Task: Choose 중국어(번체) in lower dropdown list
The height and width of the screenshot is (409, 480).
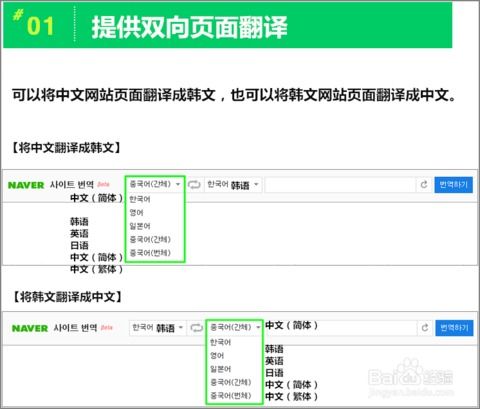Action: 231,396
